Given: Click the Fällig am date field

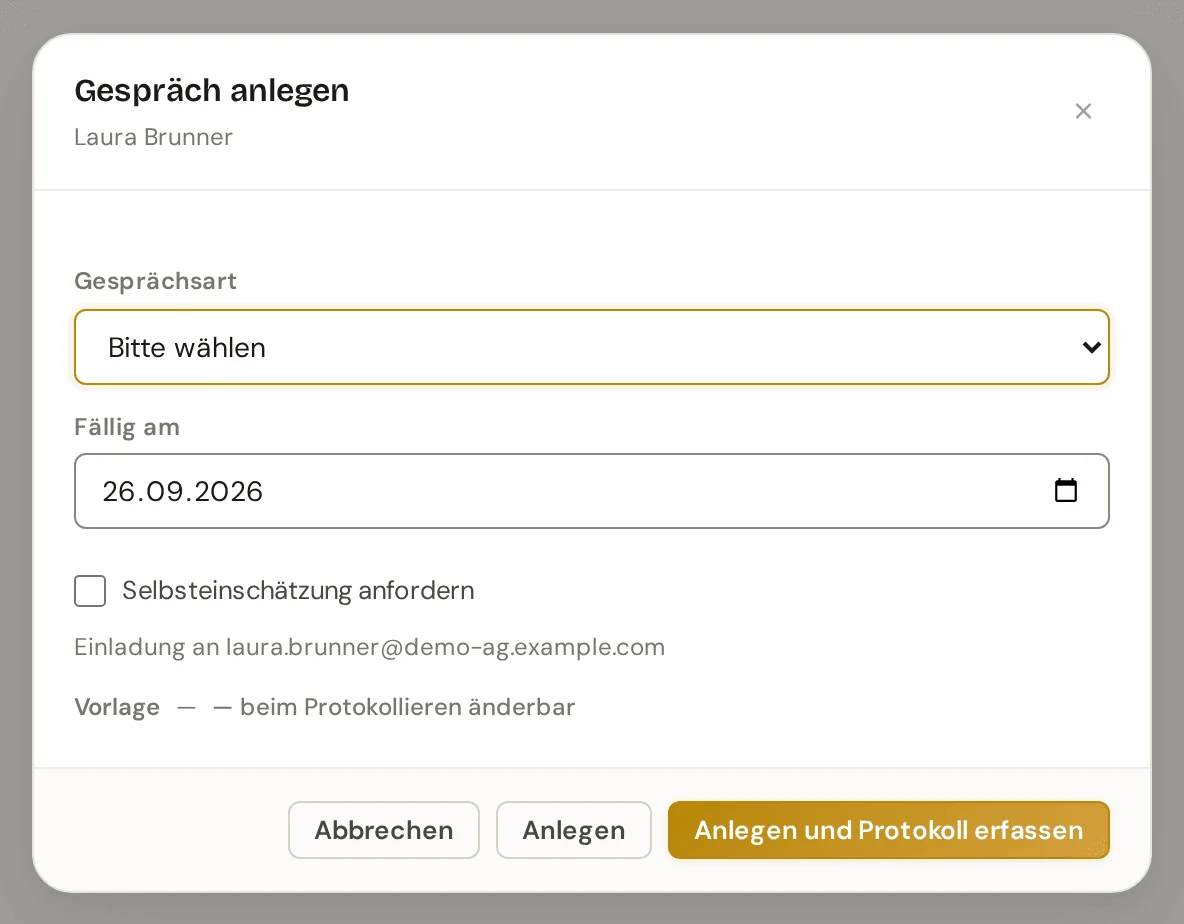Looking at the screenshot, I should (x=591, y=491).
